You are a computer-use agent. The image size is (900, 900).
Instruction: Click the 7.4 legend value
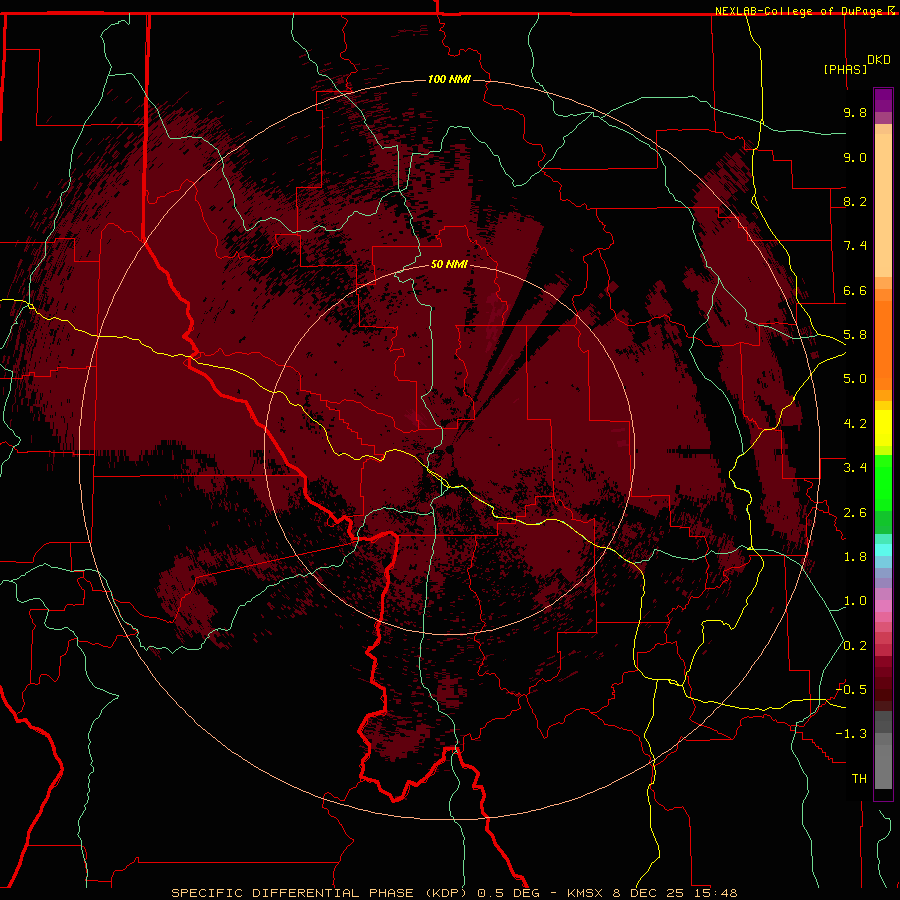[855, 246]
